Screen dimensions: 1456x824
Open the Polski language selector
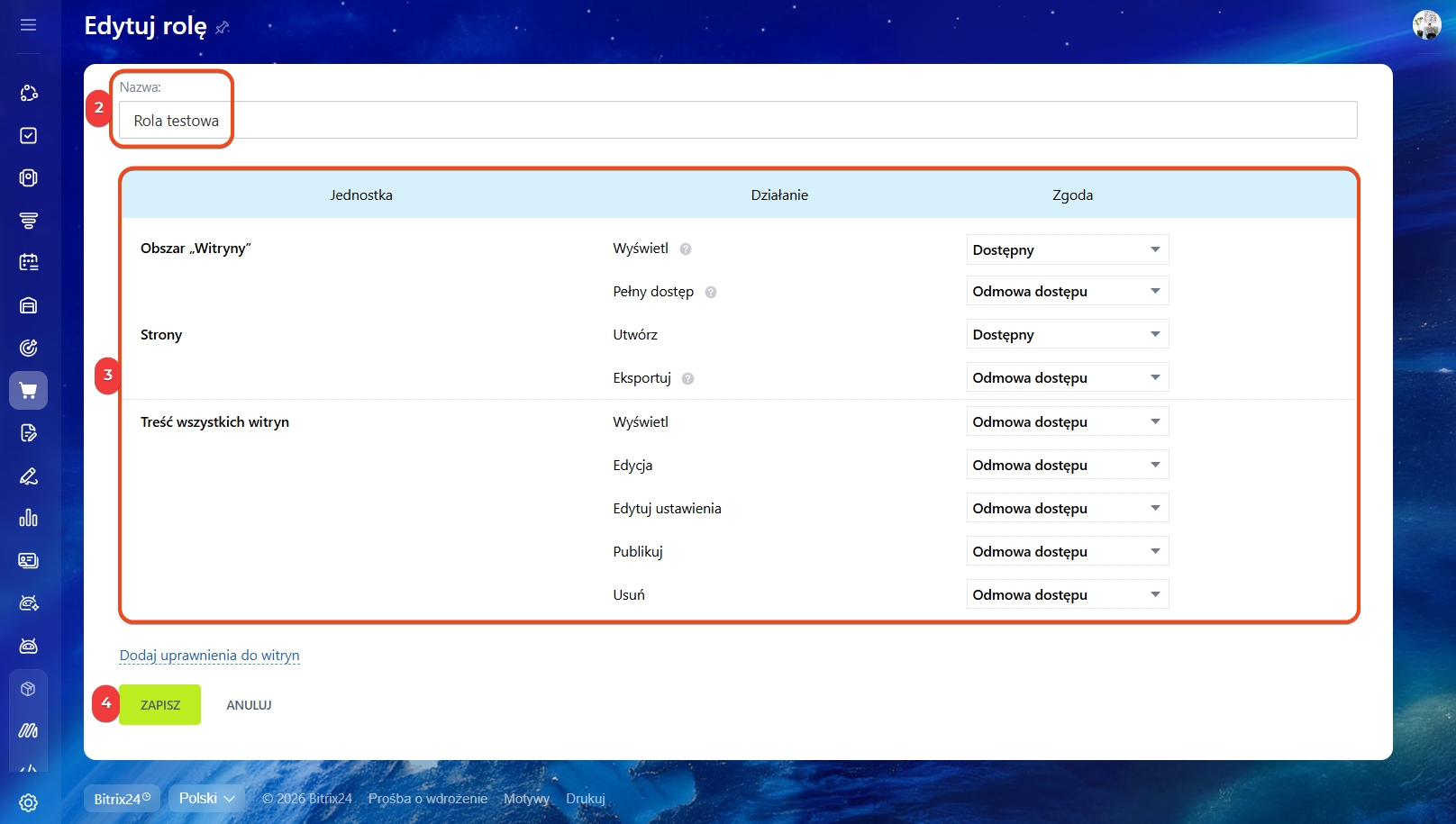coord(206,798)
